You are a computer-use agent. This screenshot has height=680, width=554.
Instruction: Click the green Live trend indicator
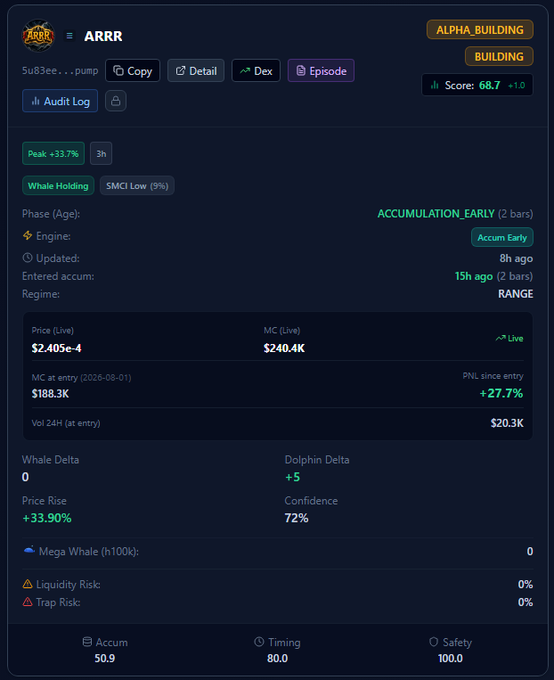(509, 338)
